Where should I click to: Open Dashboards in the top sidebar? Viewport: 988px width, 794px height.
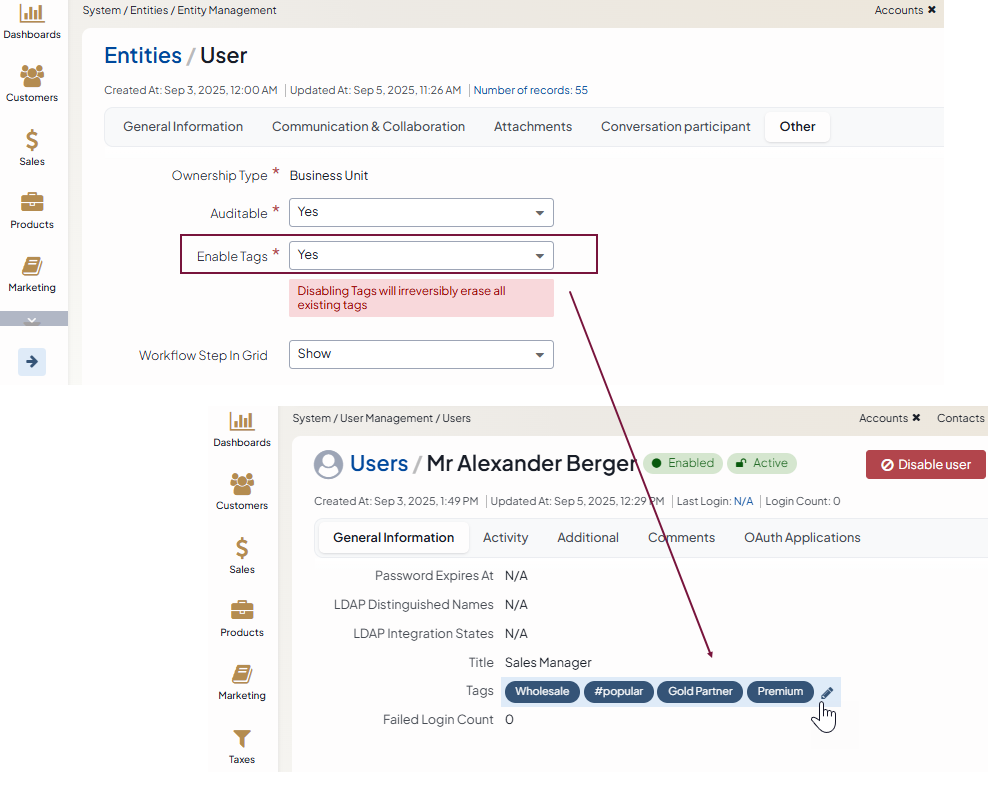[32, 14]
